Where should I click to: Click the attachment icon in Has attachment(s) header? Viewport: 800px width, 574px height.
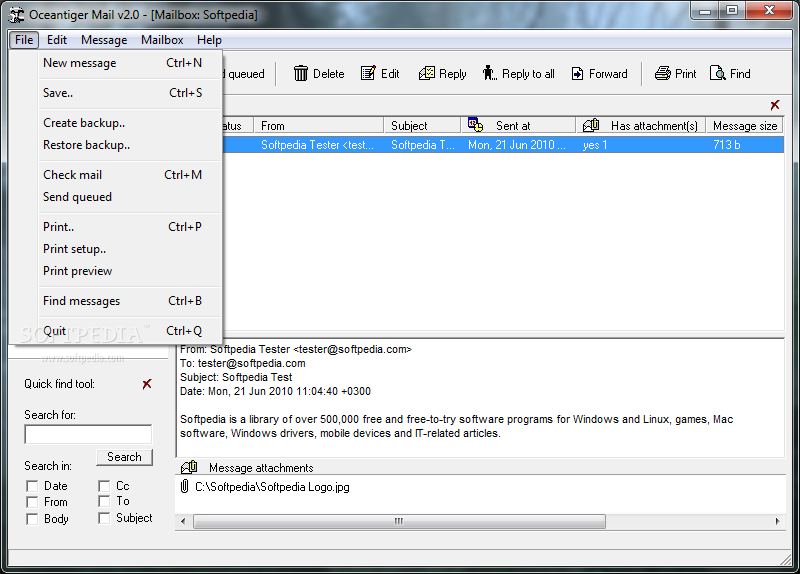591,124
